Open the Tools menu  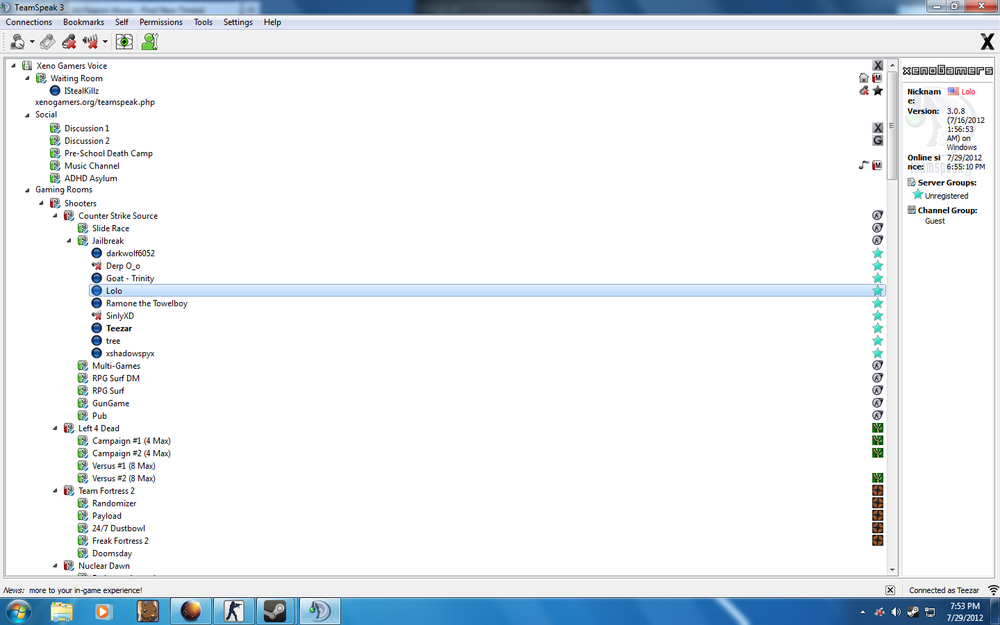(x=203, y=22)
